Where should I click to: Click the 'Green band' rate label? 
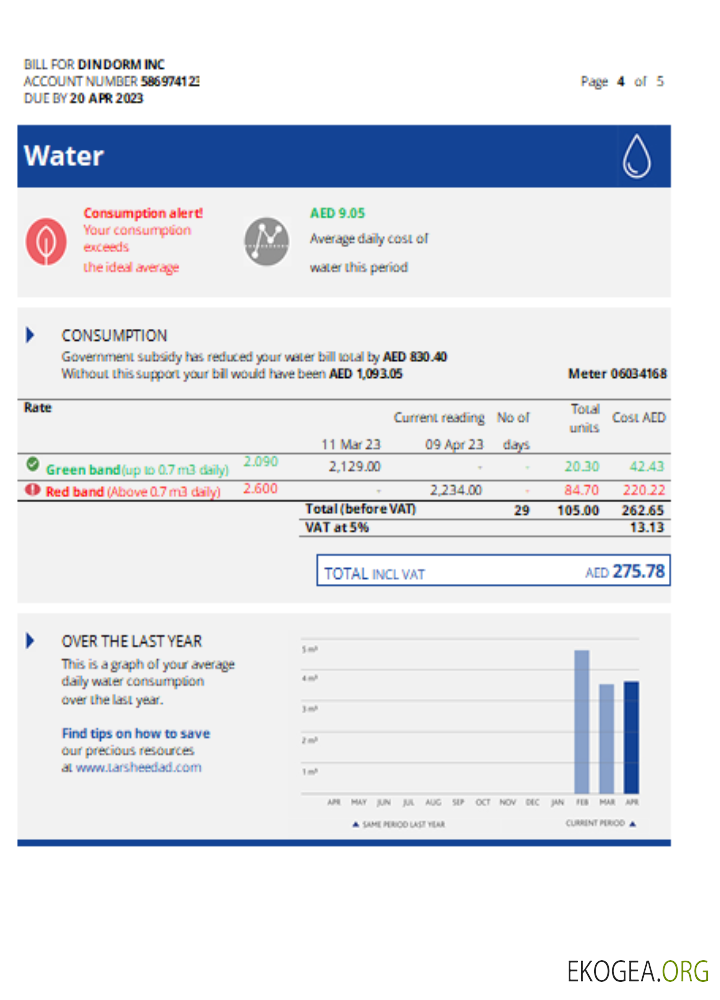(83, 470)
